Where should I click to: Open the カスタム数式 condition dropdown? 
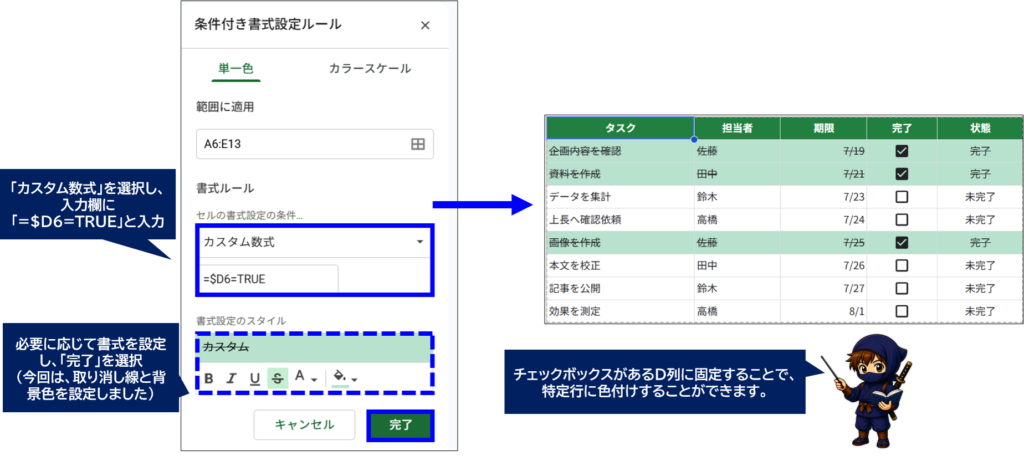click(315, 242)
